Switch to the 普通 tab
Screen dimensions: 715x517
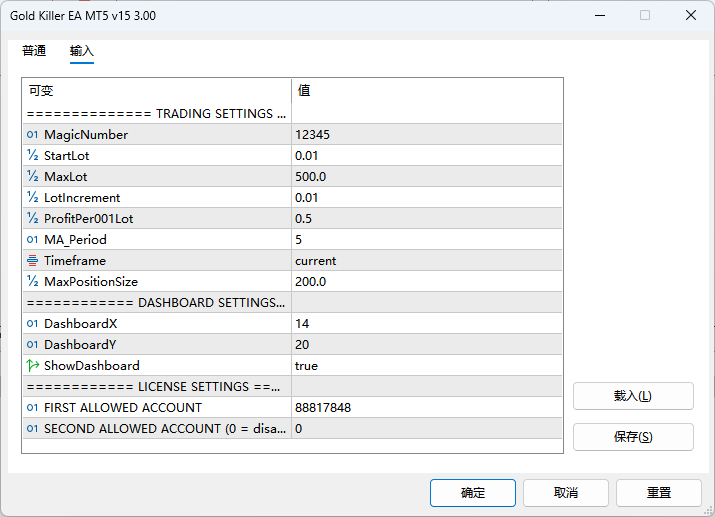[34, 51]
